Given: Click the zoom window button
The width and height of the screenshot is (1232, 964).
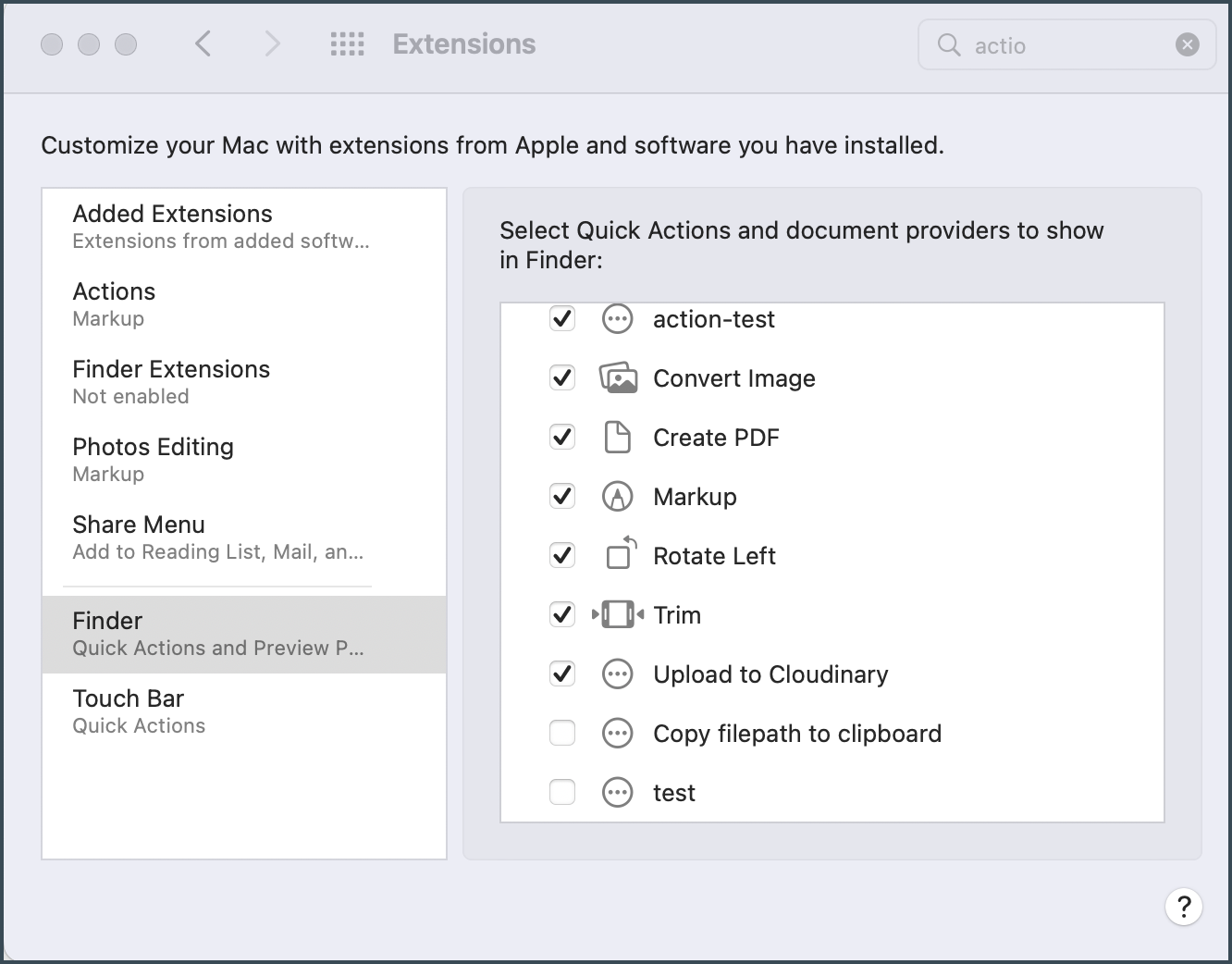Looking at the screenshot, I should pyautogui.click(x=126, y=44).
